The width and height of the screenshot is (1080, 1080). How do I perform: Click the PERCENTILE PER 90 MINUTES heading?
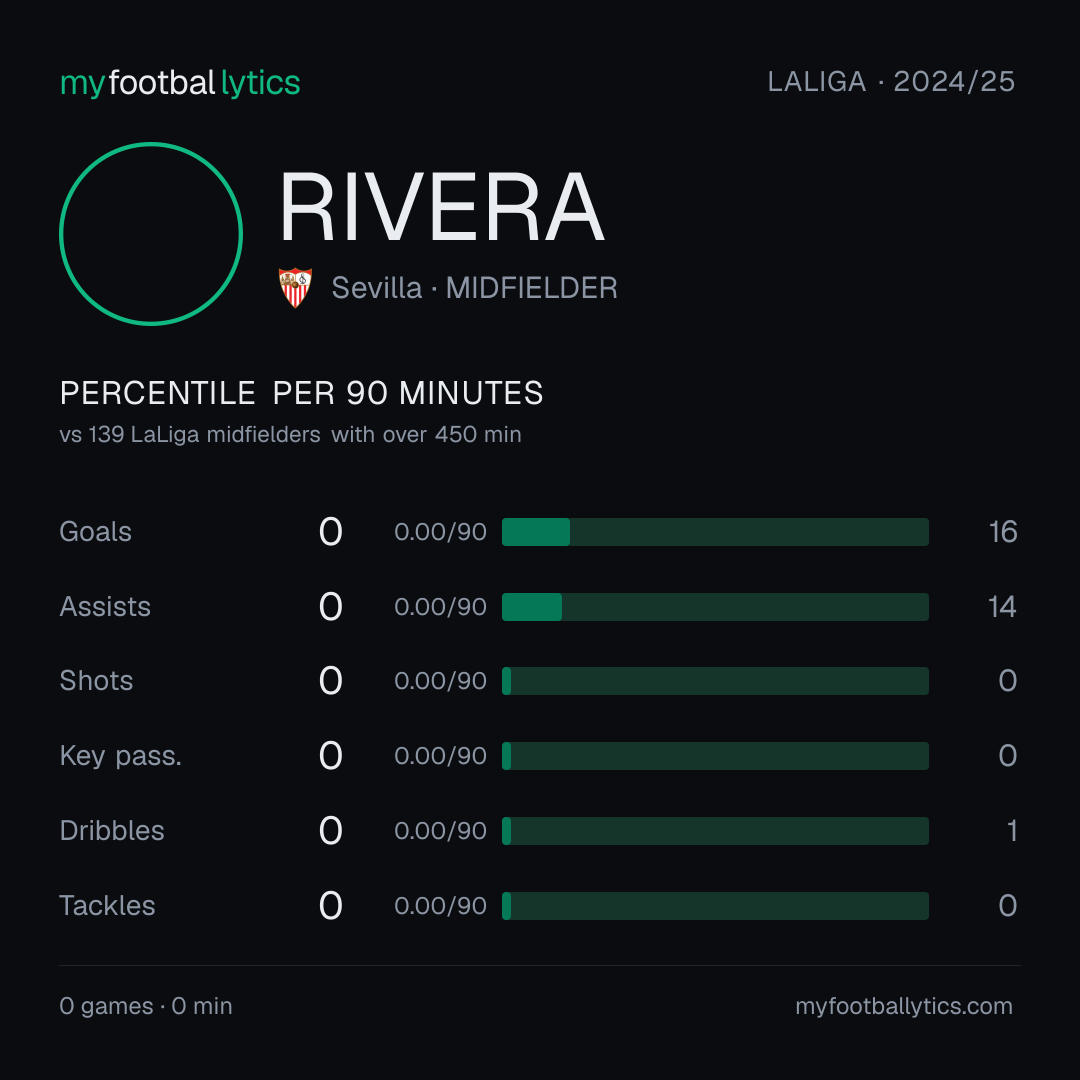point(302,393)
